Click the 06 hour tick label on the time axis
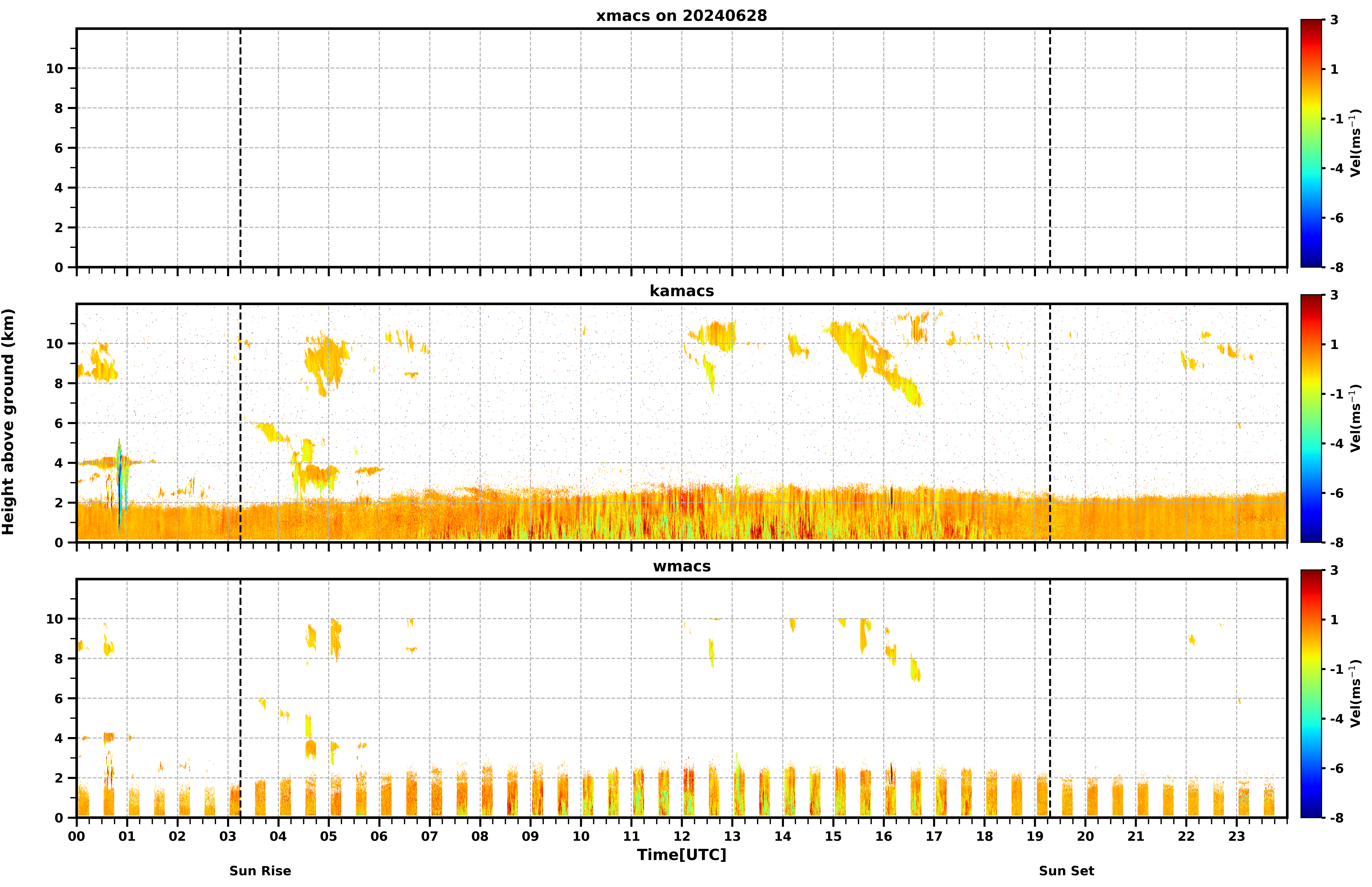This screenshot has width=1372, height=887. tap(379, 836)
